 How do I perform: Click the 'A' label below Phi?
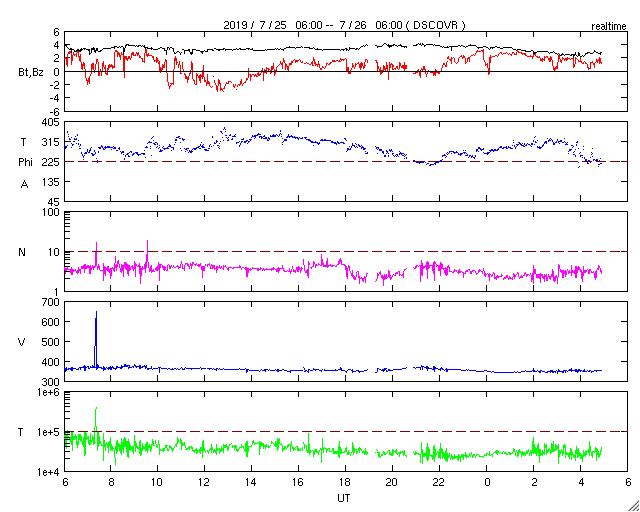click(24, 185)
